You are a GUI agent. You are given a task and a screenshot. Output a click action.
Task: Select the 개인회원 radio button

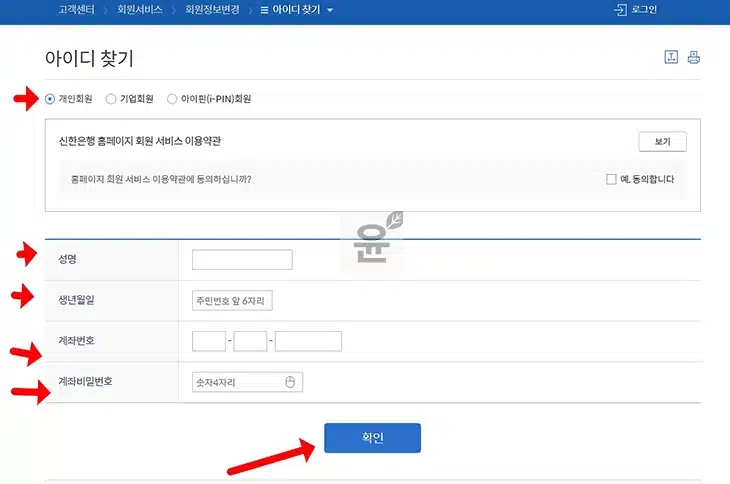click(x=50, y=99)
